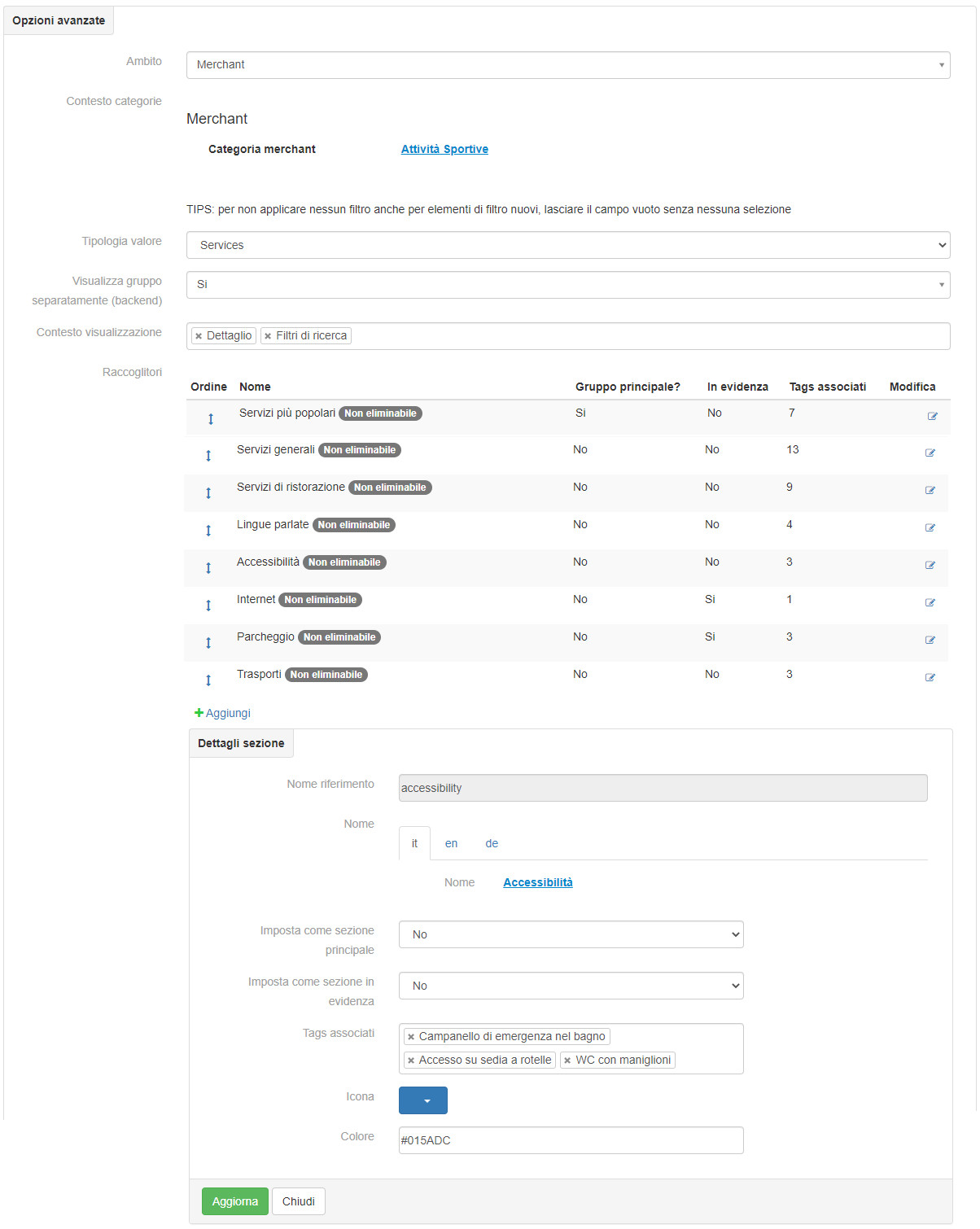Screen dimensions: 980x1229
Task: Click reorder arrow for Accessibilità
Action: coord(208,568)
